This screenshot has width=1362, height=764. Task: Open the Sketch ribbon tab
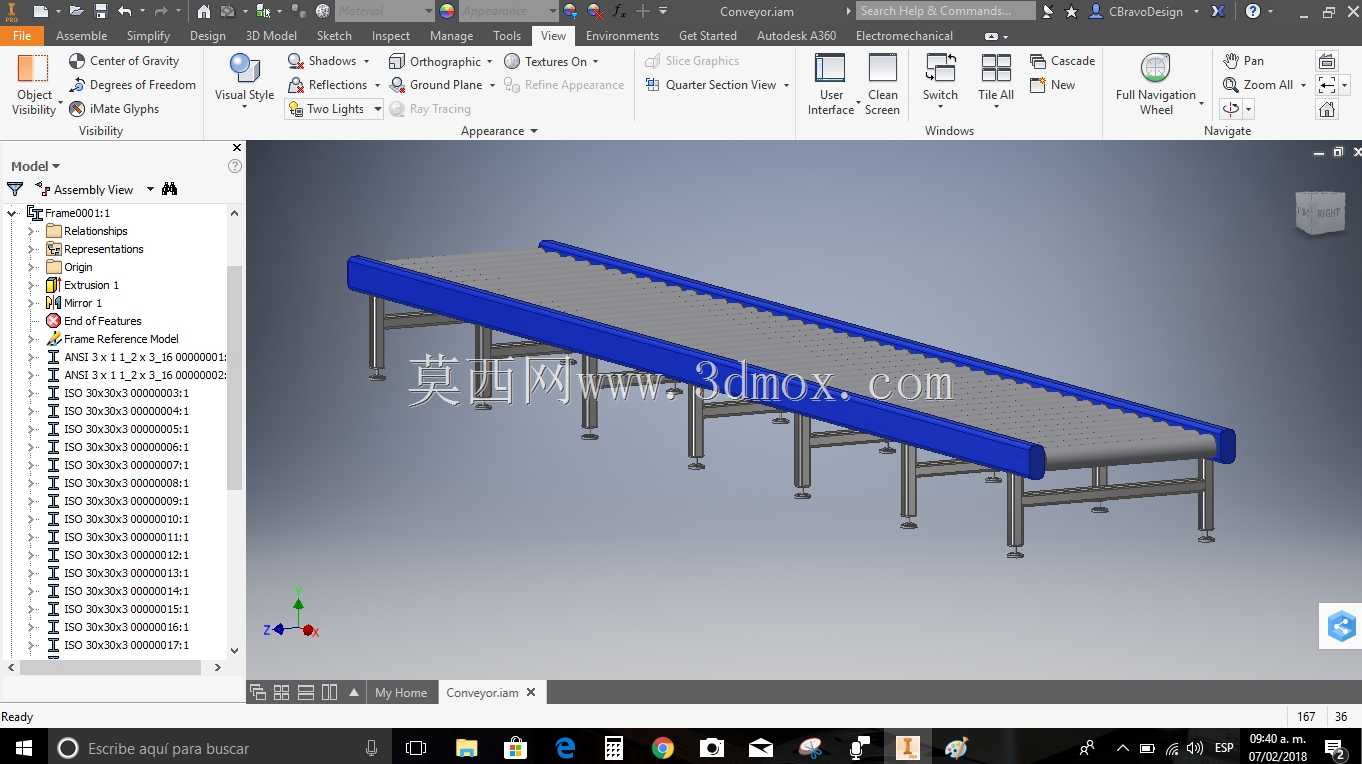point(334,35)
